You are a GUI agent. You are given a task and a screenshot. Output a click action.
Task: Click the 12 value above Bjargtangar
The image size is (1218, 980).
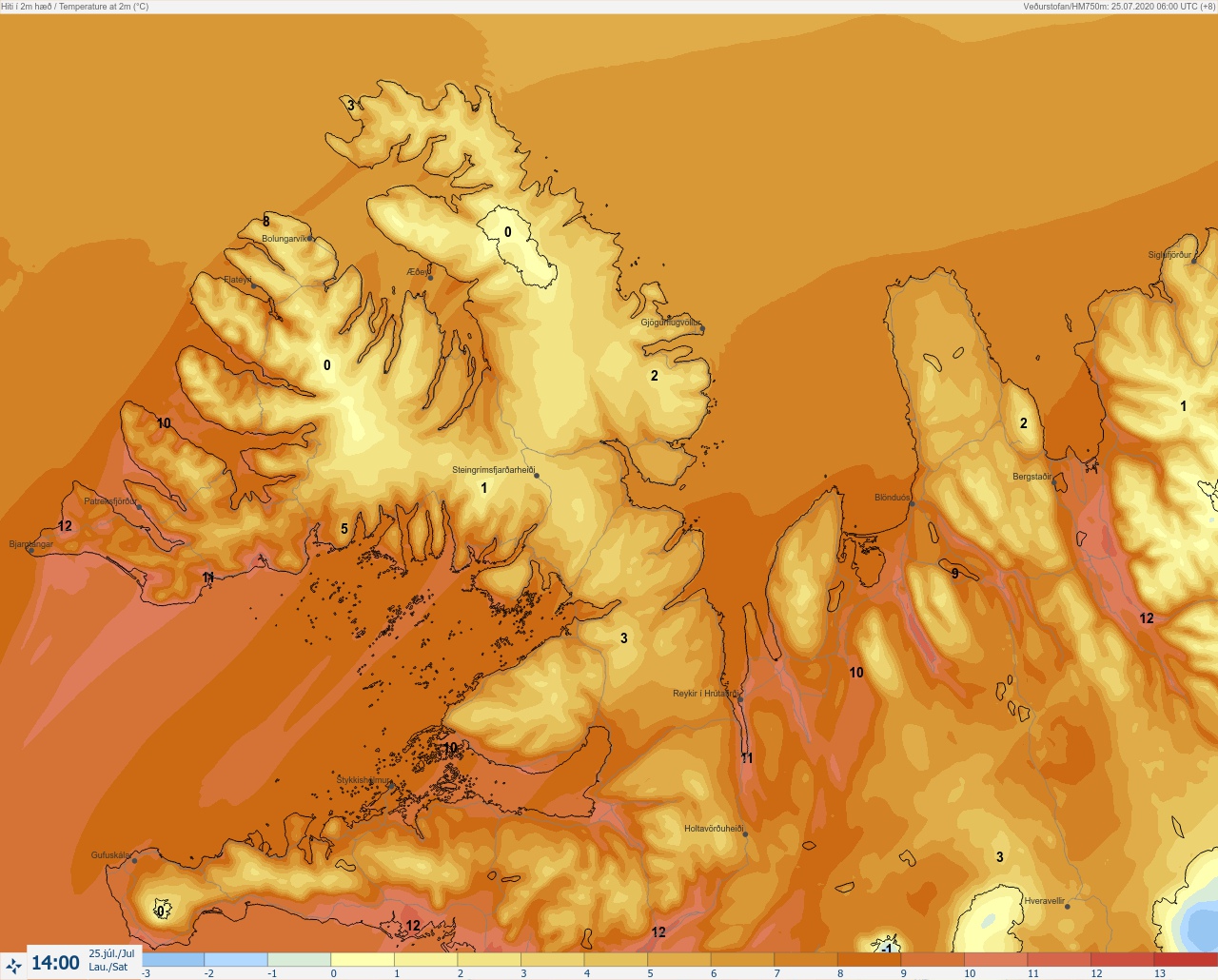point(65,526)
